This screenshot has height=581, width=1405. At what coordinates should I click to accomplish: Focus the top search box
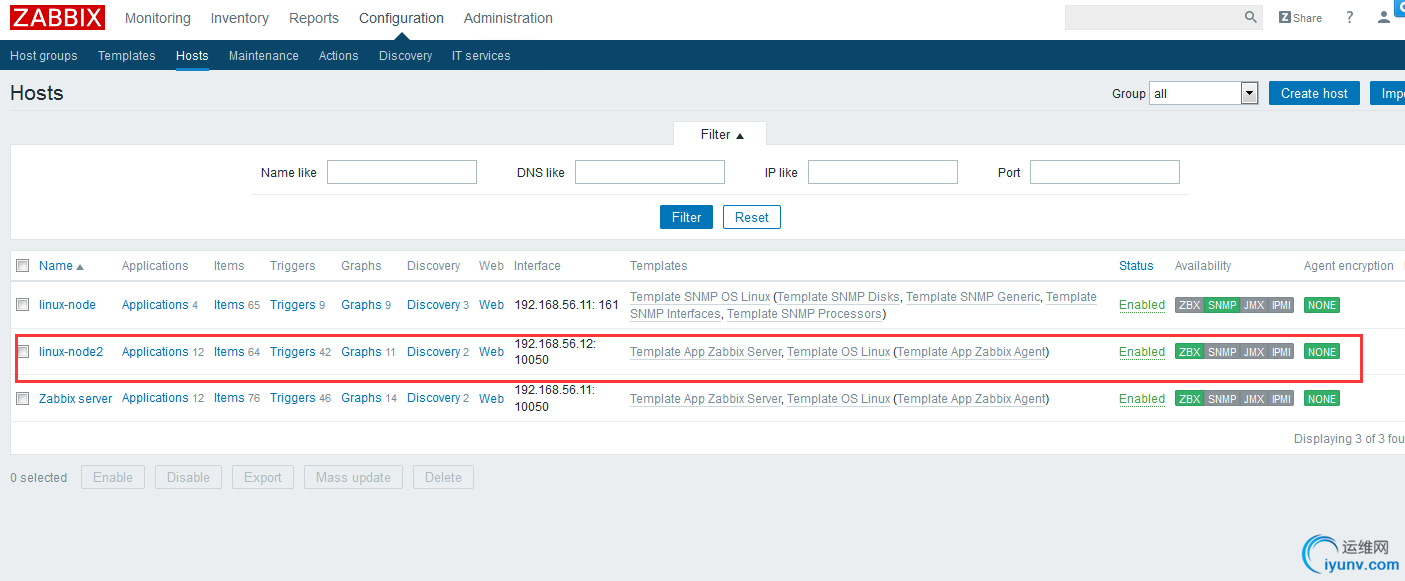click(1153, 17)
